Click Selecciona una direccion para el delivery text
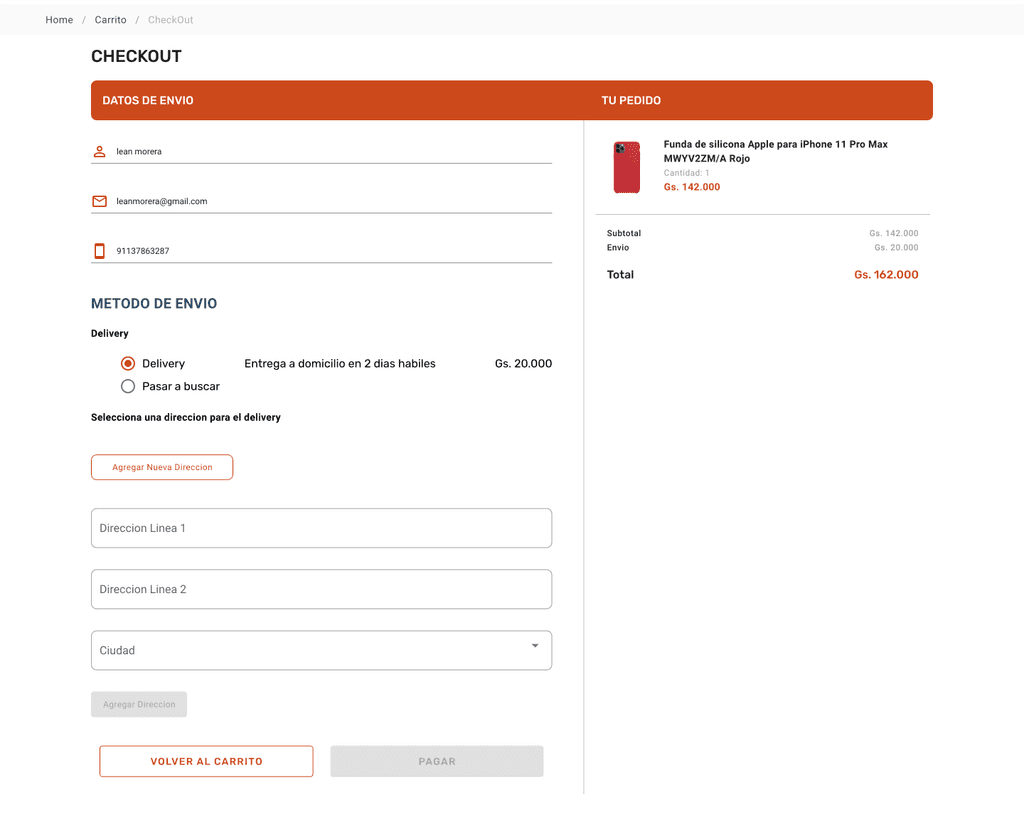This screenshot has height=830, width=1024. pos(185,417)
